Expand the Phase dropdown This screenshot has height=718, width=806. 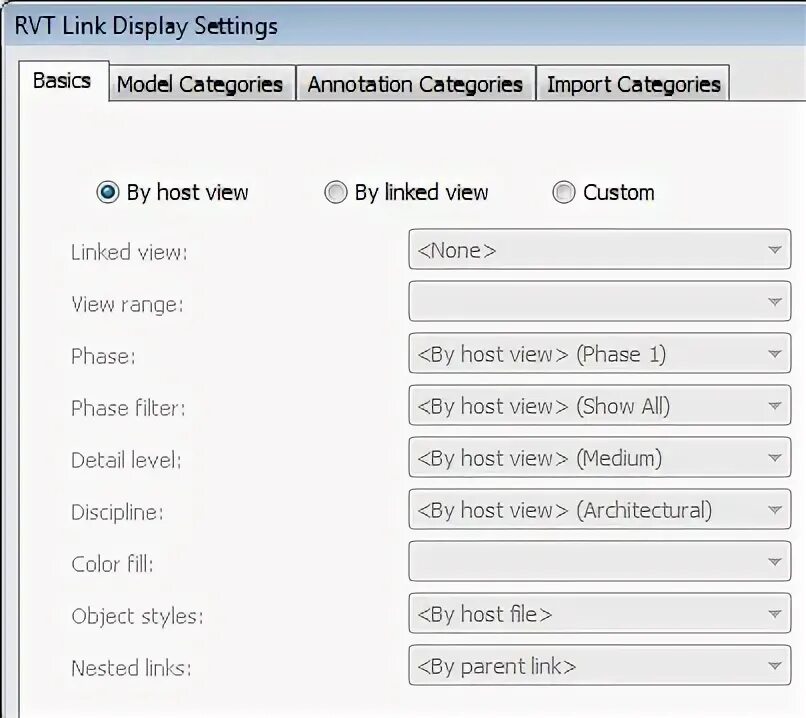click(x=599, y=354)
